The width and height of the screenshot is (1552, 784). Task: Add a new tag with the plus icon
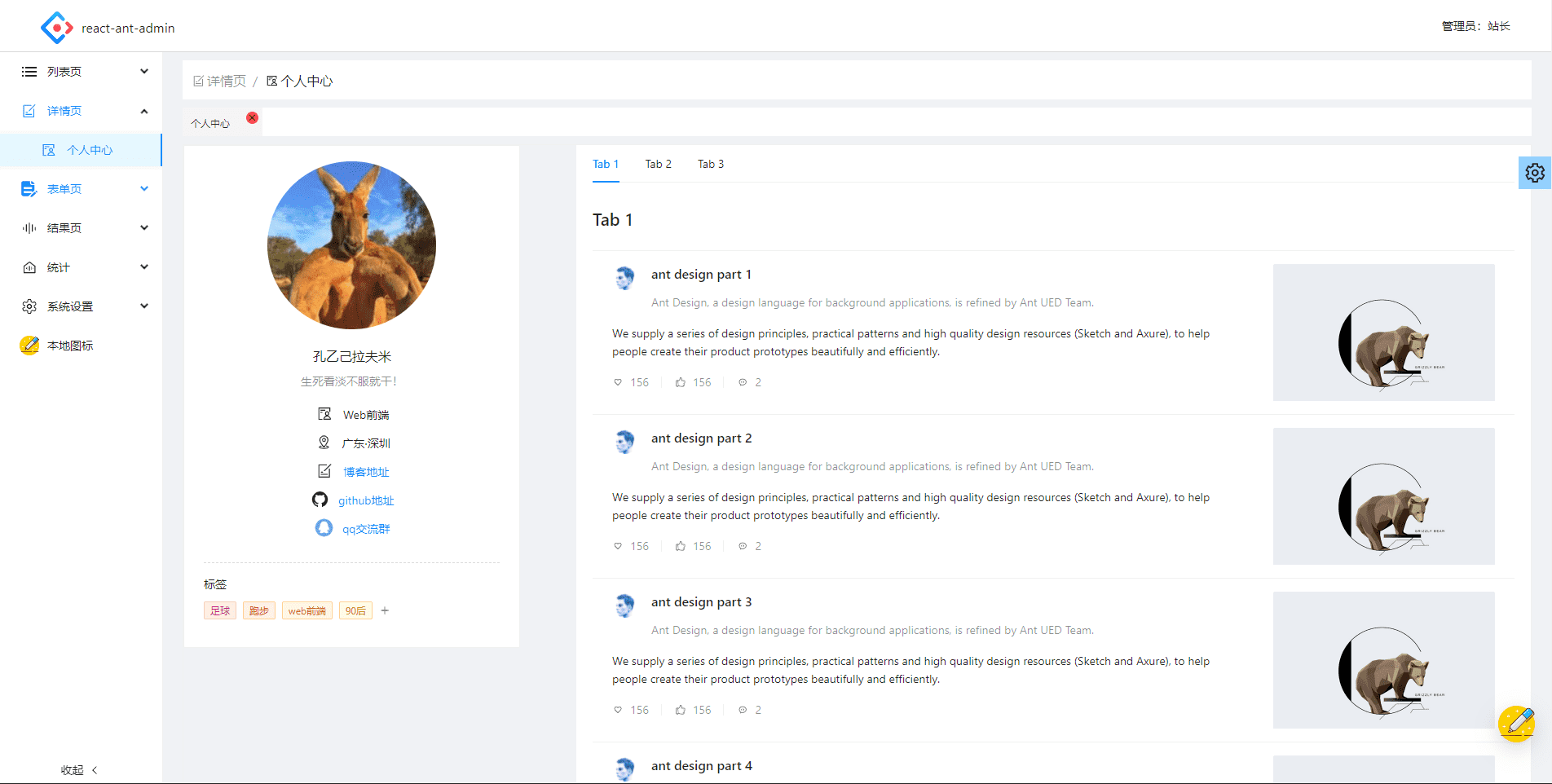point(385,610)
